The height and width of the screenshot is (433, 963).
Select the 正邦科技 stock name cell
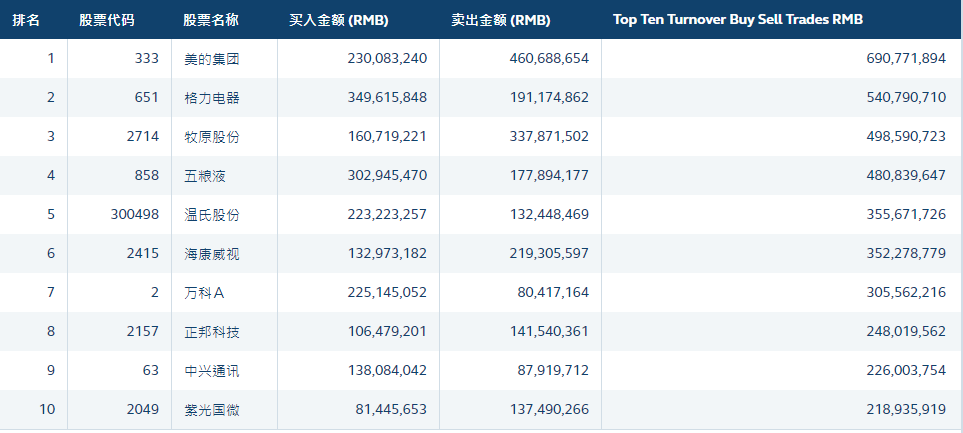click(212, 332)
